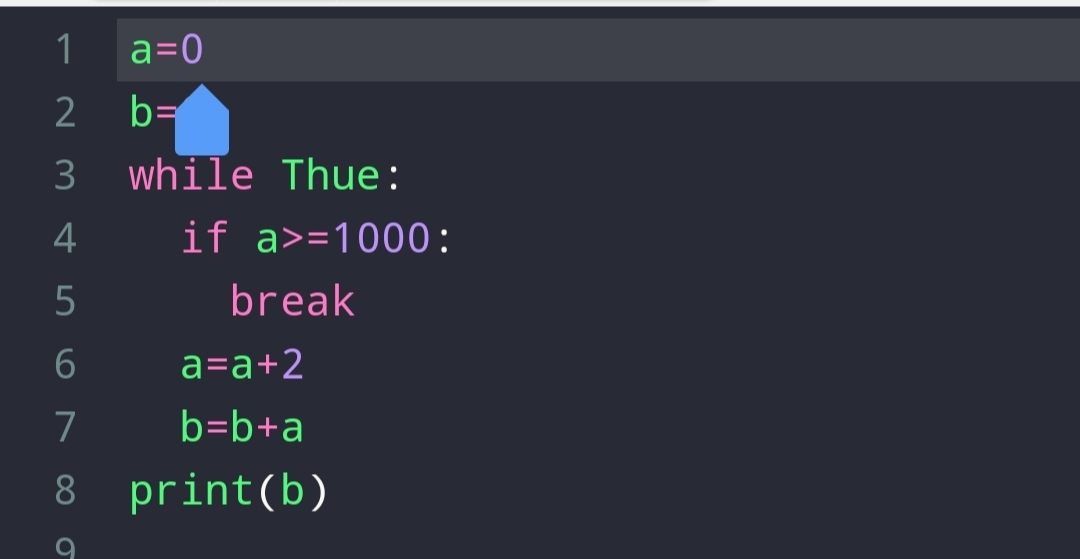Place cursor on the 'break' statement
The width and height of the screenshot is (1080, 559).
(293, 301)
